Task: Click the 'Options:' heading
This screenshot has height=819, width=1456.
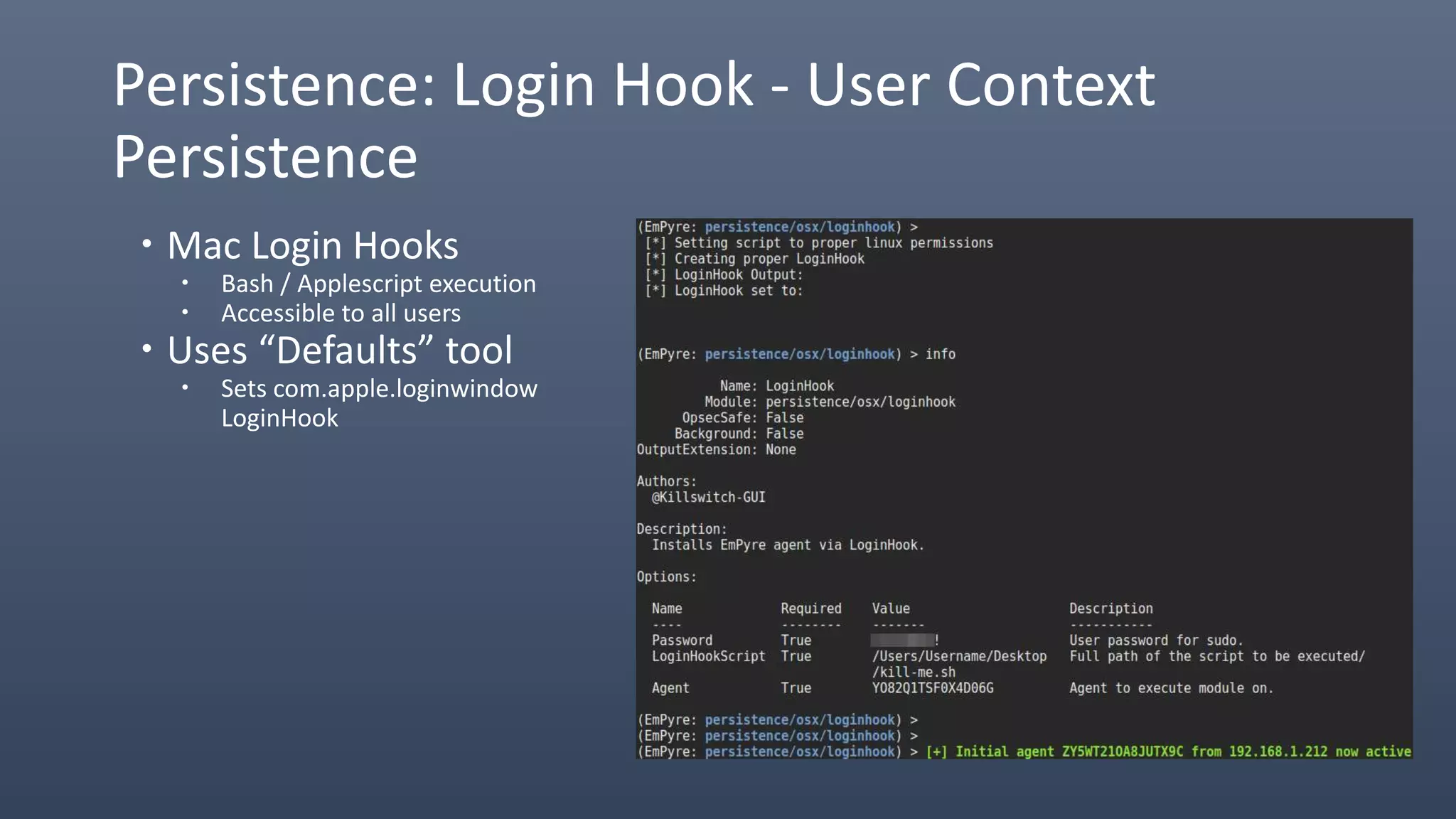Action: pyautogui.click(x=666, y=577)
